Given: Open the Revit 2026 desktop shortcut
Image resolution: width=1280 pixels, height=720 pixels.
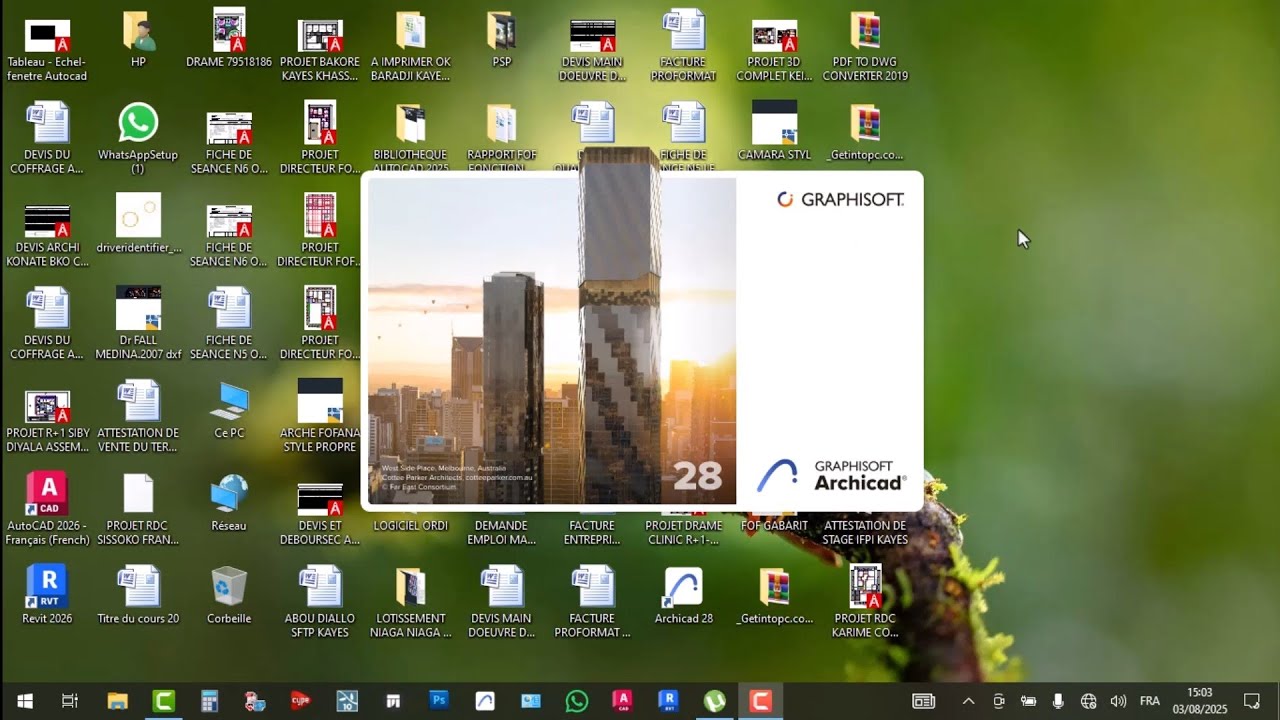Looking at the screenshot, I should 47,595.
